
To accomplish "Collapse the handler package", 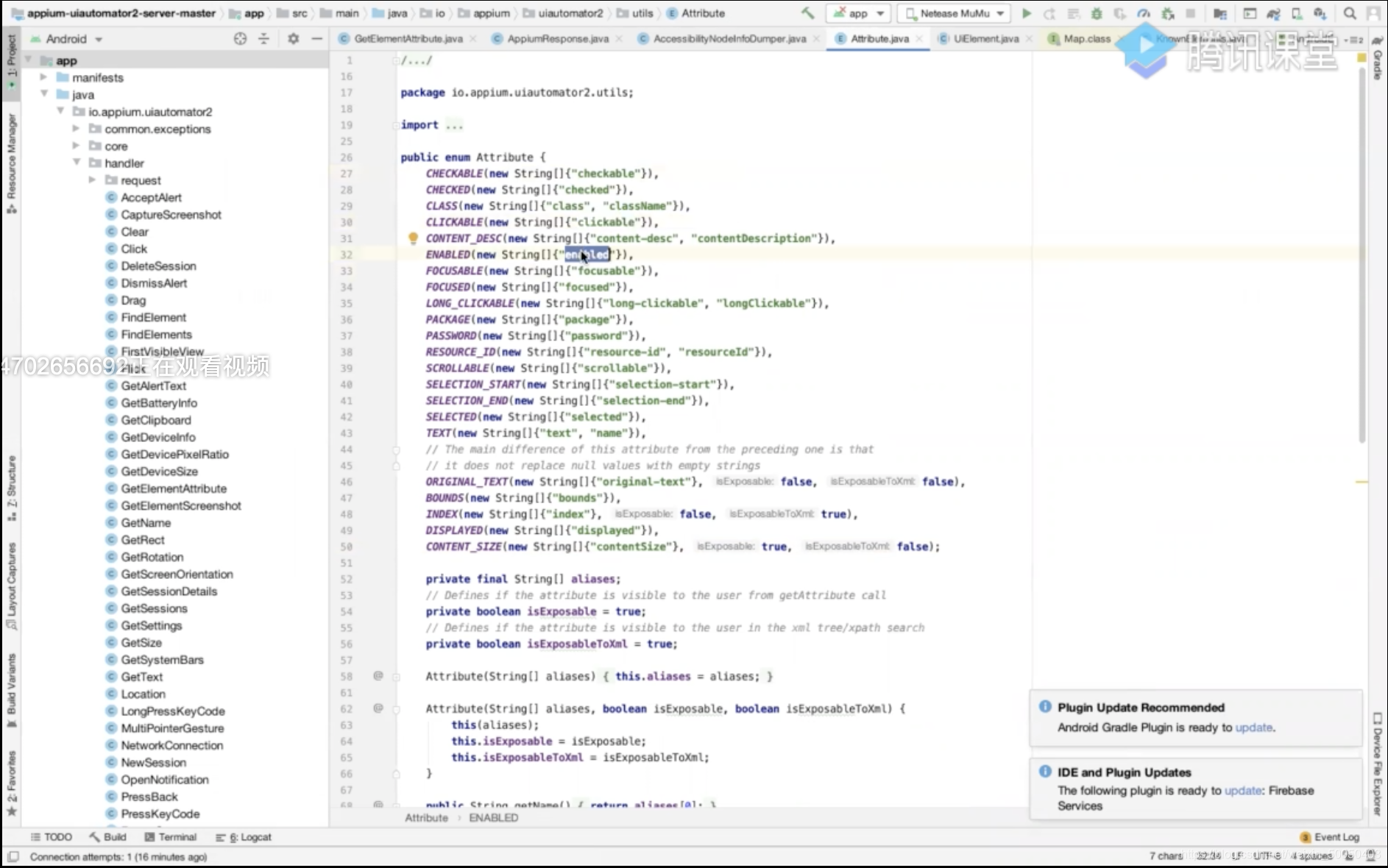I will coord(76,163).
